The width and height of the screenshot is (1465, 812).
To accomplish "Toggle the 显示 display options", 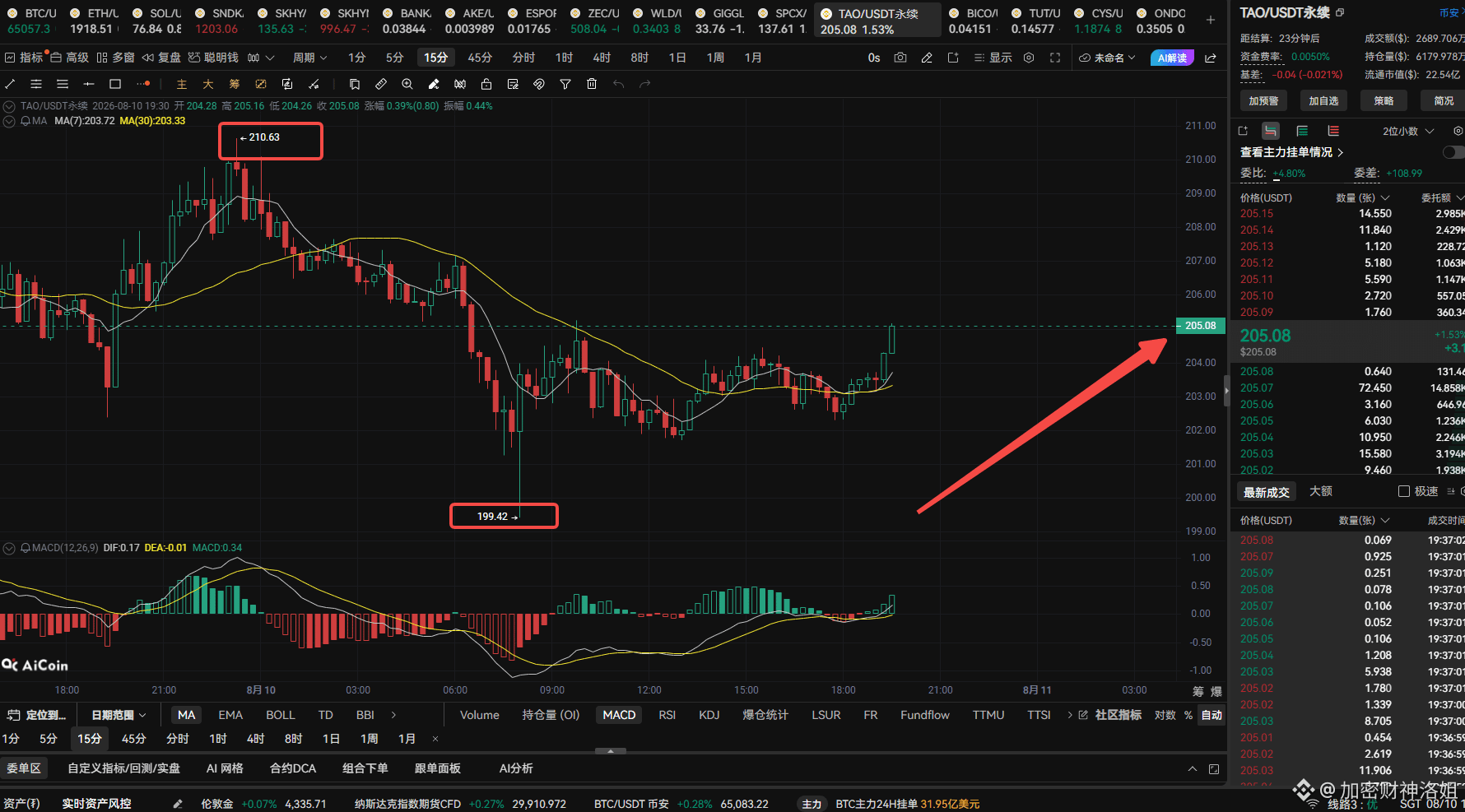I will pos(993,58).
